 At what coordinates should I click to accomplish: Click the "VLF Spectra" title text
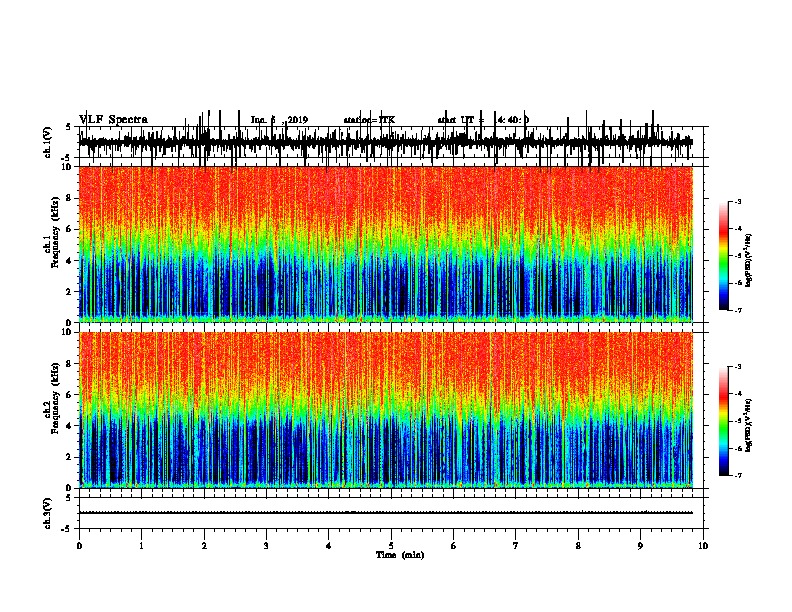click(x=113, y=119)
